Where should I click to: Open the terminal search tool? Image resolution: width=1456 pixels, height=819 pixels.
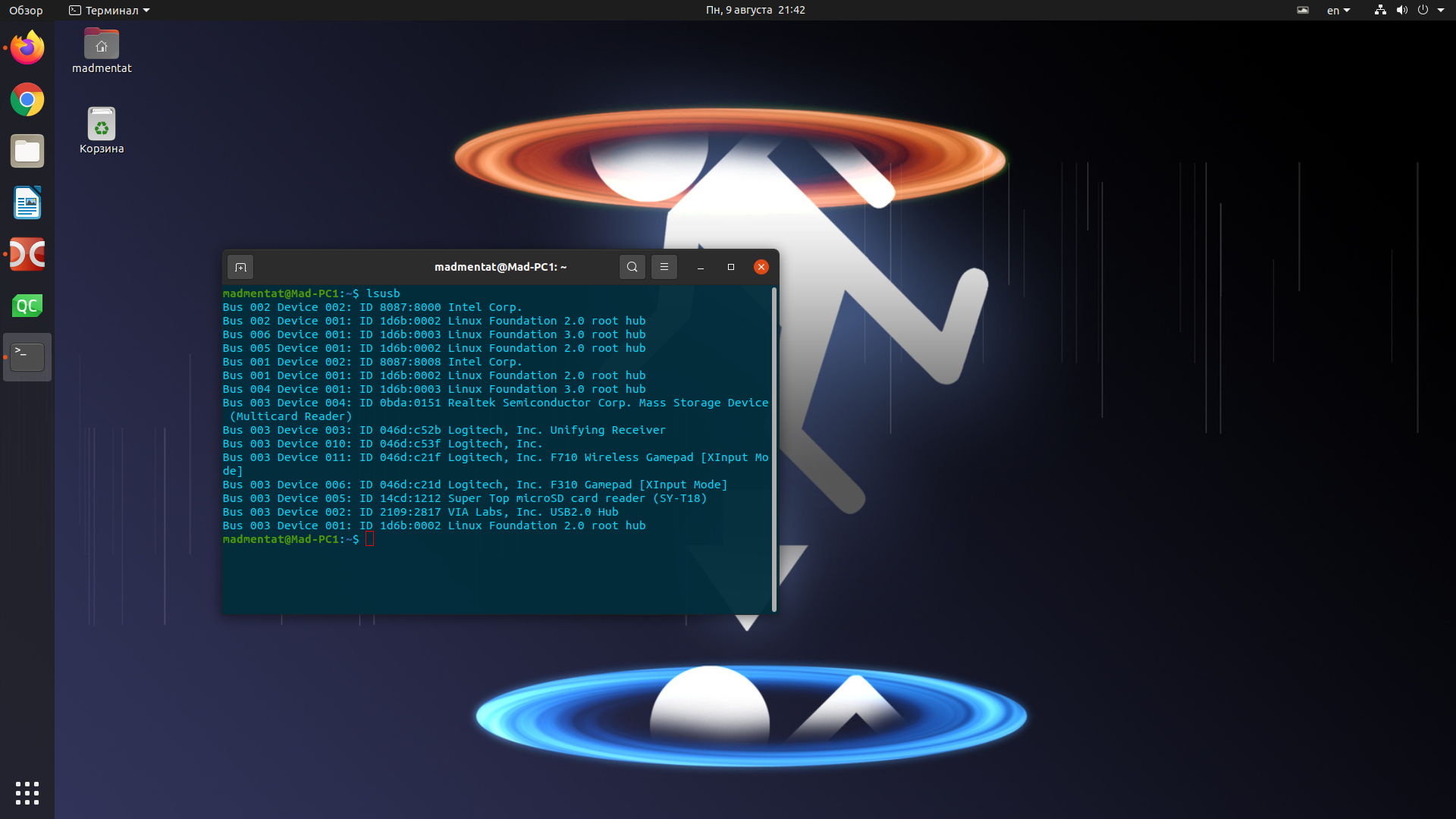pos(632,267)
